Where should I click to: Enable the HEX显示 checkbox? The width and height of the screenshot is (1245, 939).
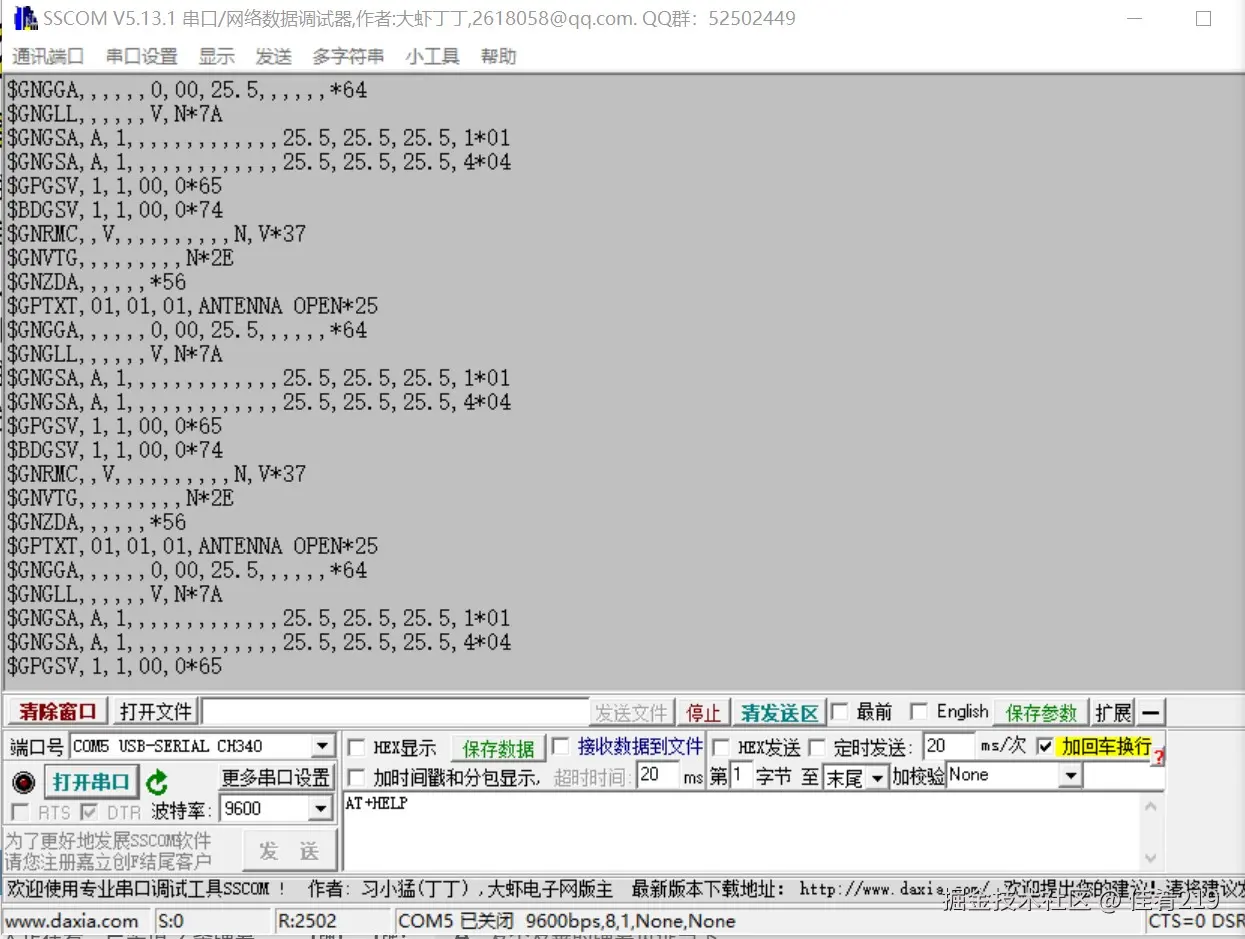(356, 746)
